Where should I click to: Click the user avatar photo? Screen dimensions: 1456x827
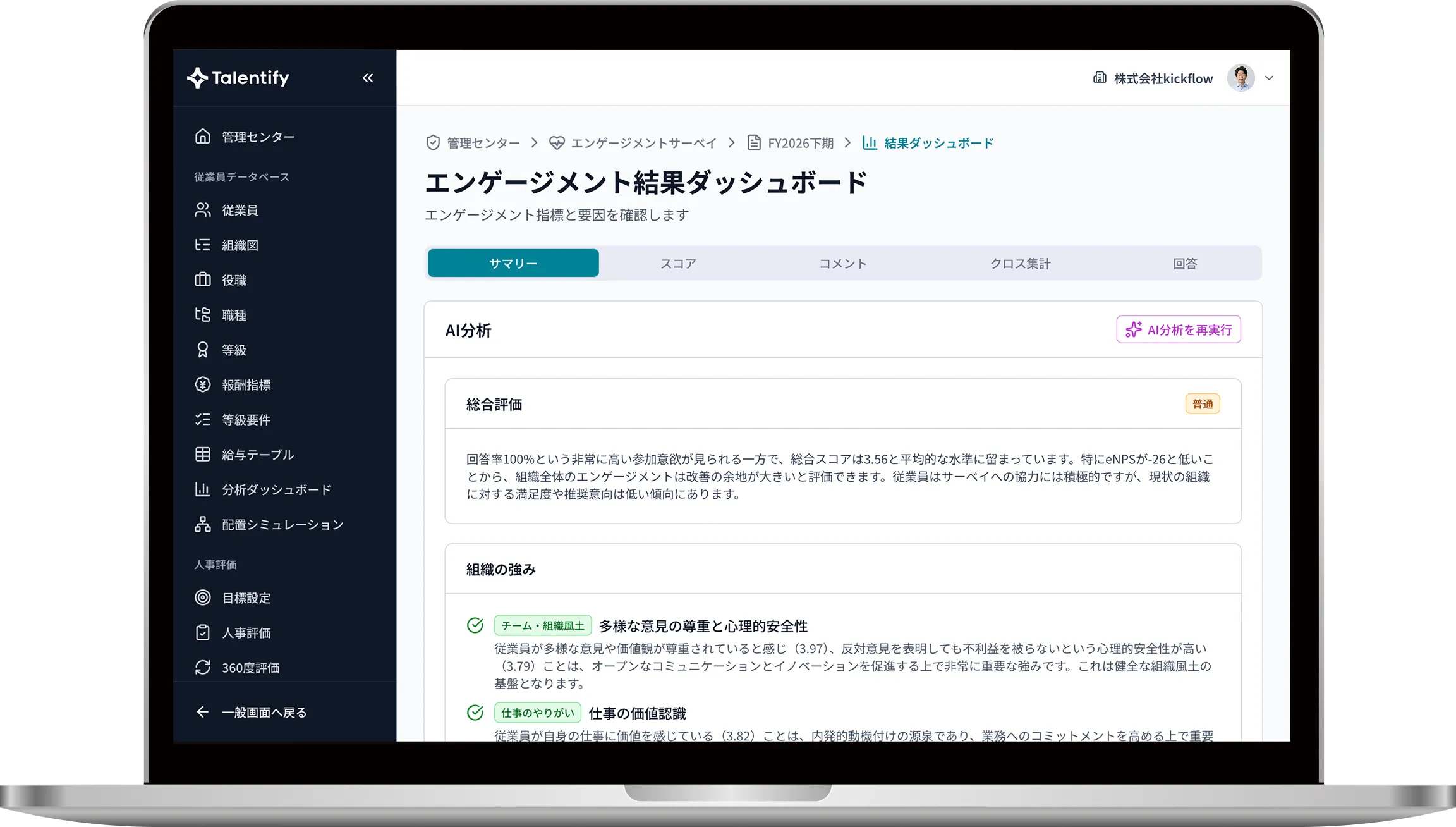point(1241,78)
